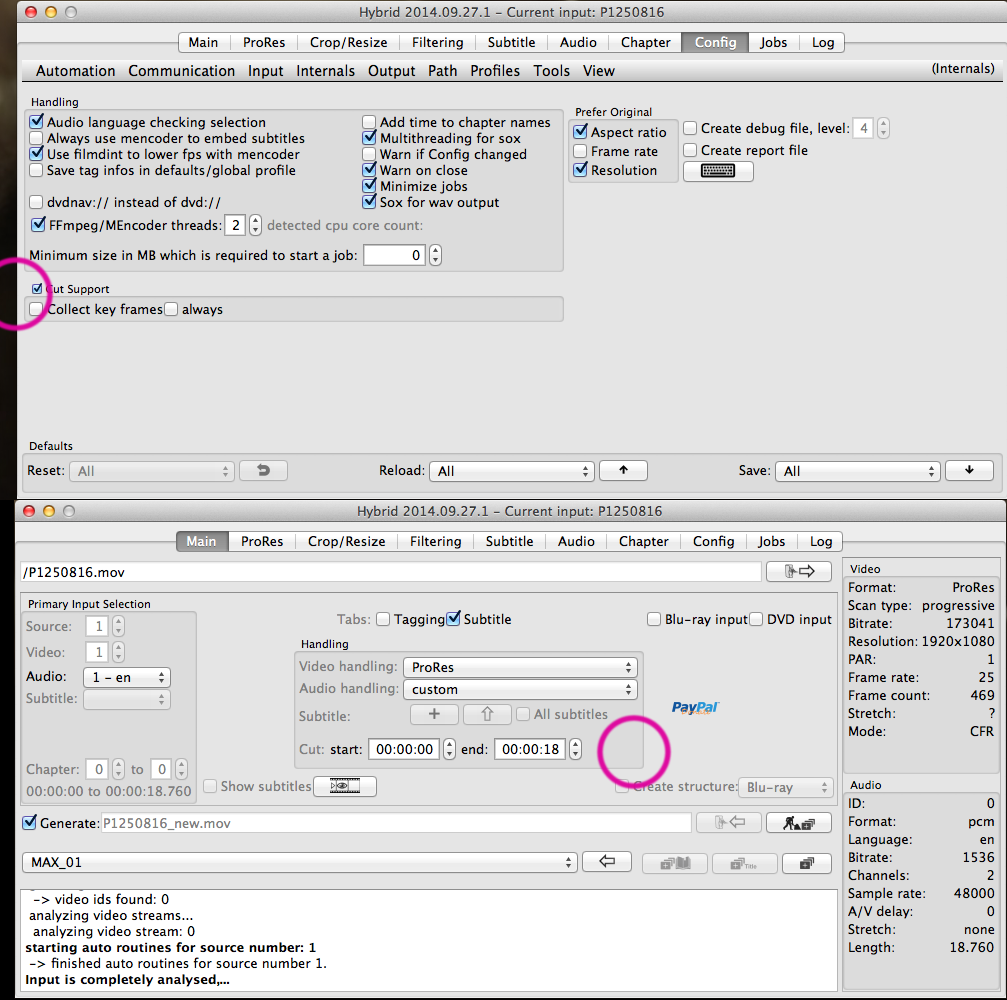Click the Cut end time field 00:00:18
The width and height of the screenshot is (1007, 1000).
530,749
